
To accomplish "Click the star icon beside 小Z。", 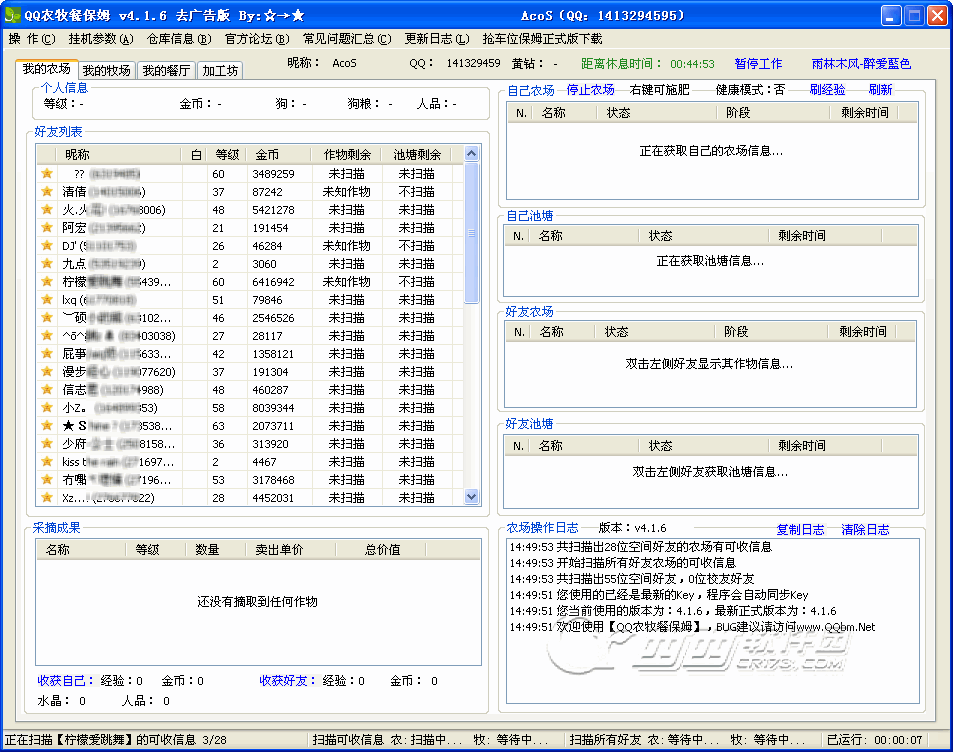I will tap(46, 408).
